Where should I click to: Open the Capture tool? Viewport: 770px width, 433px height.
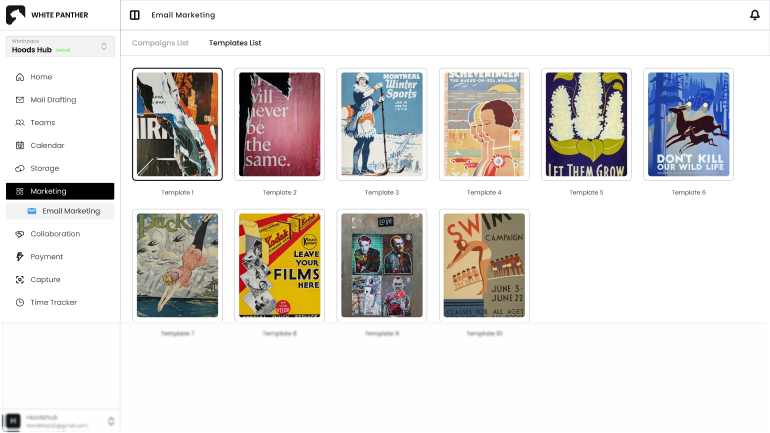45,280
